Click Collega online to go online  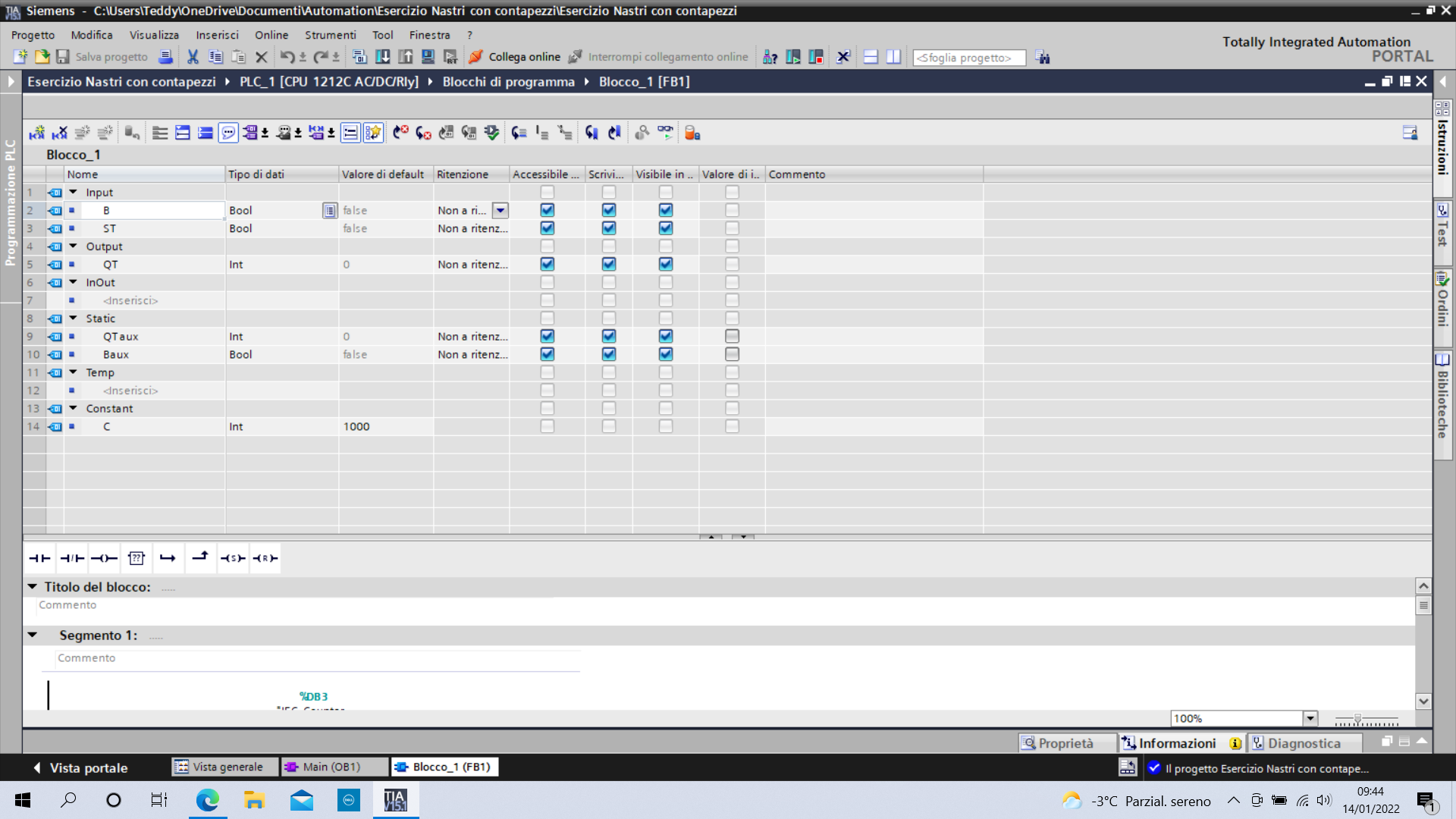[x=515, y=57]
